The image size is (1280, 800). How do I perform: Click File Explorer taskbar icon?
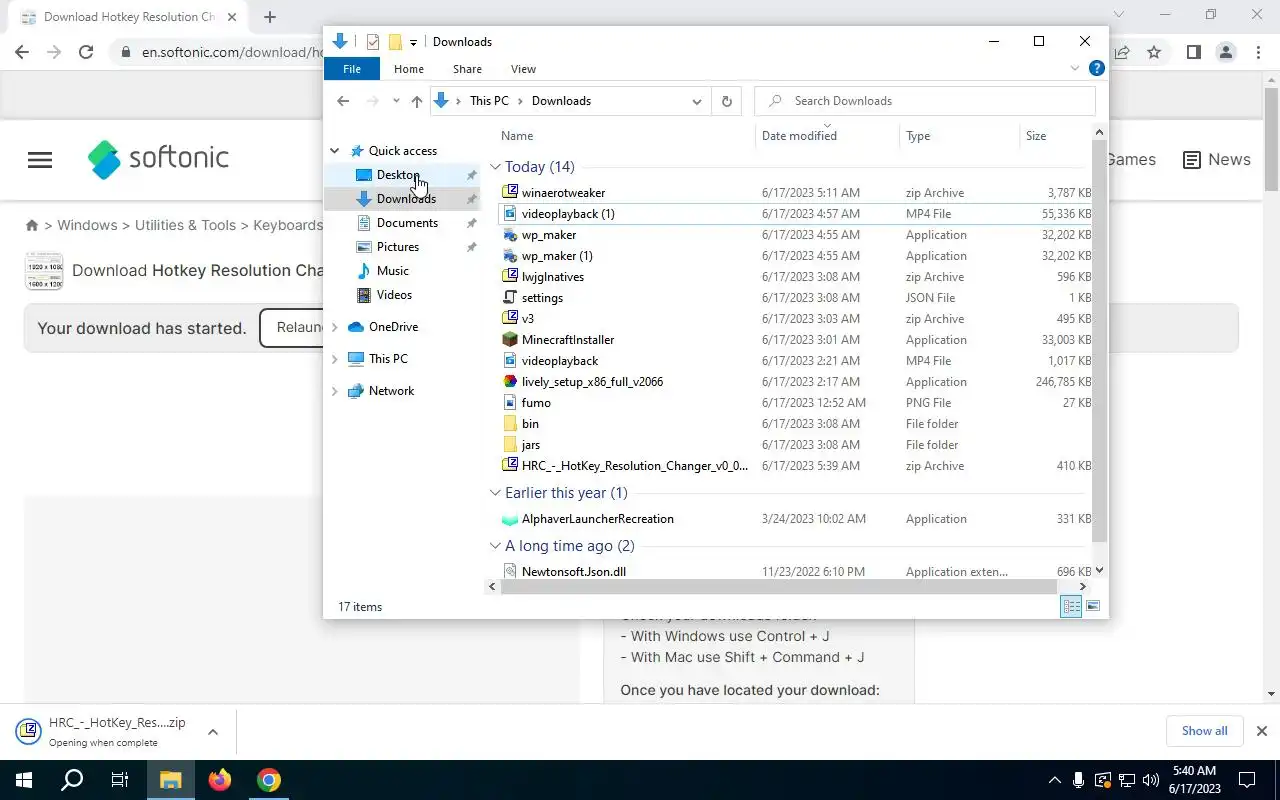point(170,780)
